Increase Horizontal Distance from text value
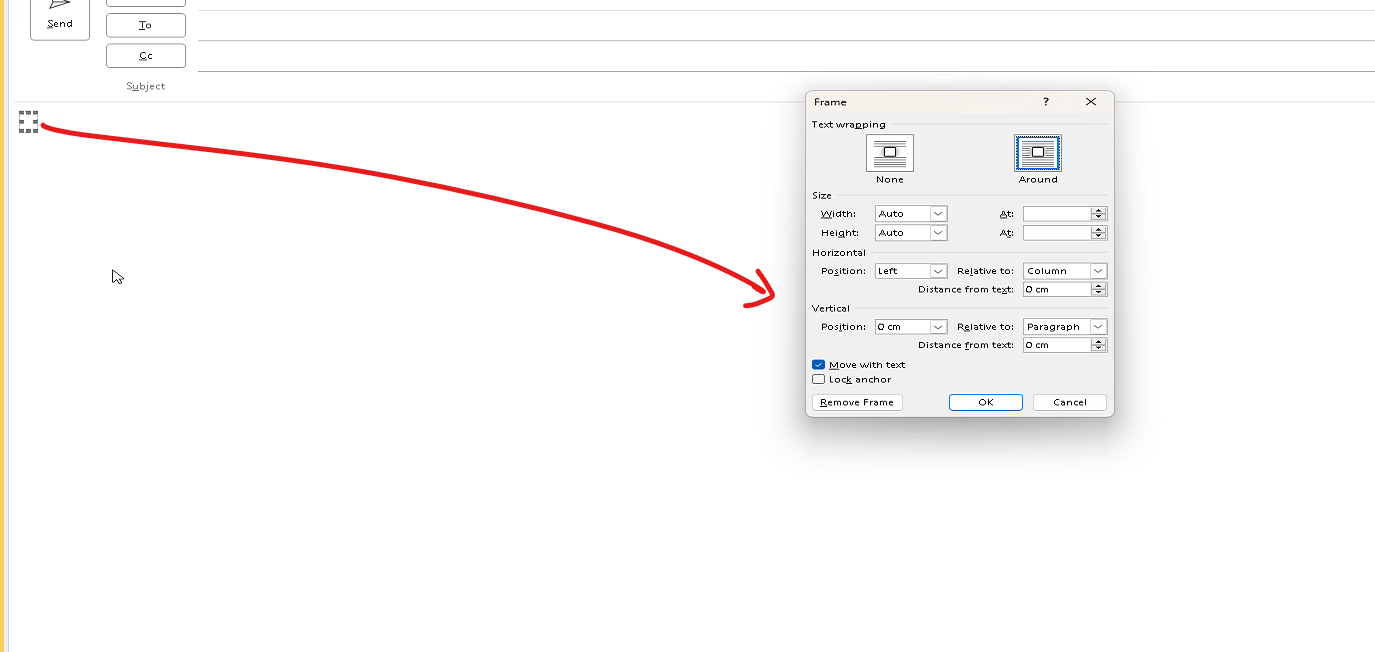This screenshot has height=652, width=1375. tap(1099, 285)
